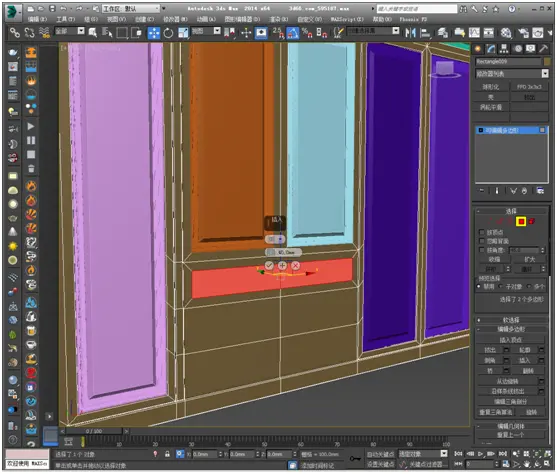Screen dimensions: 557x474
Task: Click the Element sub-object level icon
Action: [531, 221]
